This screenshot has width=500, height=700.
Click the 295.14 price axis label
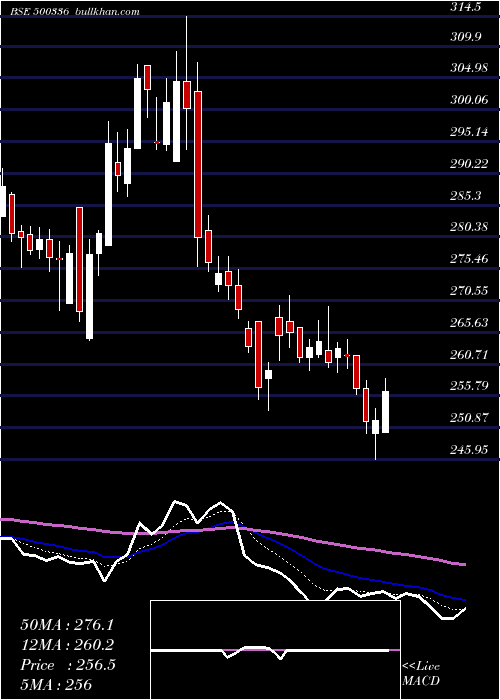coord(469,132)
